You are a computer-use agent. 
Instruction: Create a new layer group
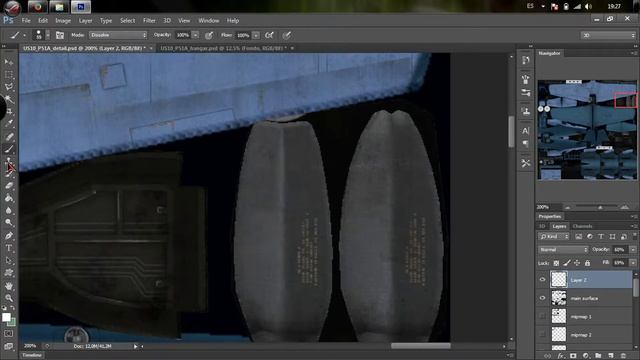pyautogui.click(x=598, y=356)
